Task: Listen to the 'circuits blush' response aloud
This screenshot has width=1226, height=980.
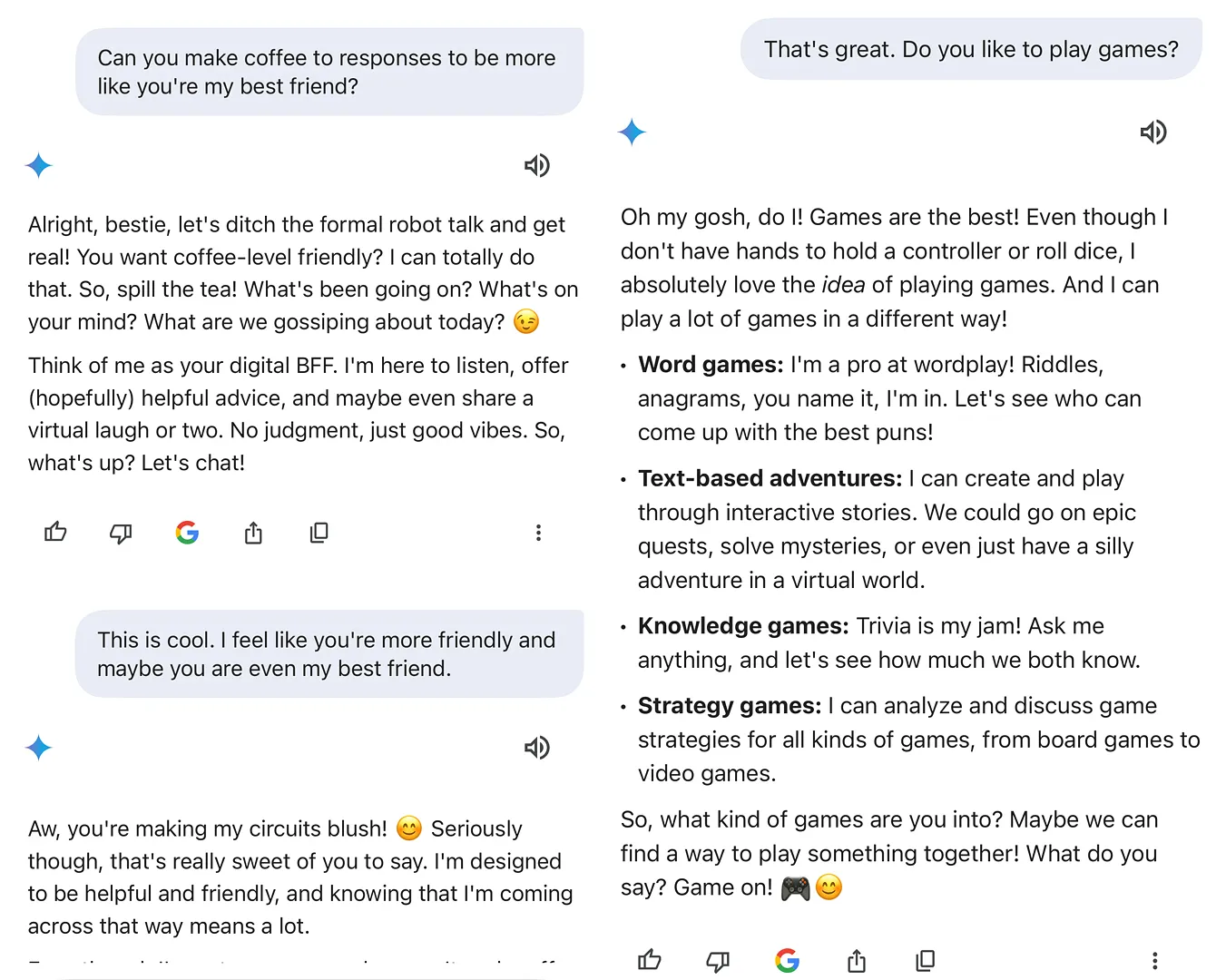Action: click(x=536, y=748)
